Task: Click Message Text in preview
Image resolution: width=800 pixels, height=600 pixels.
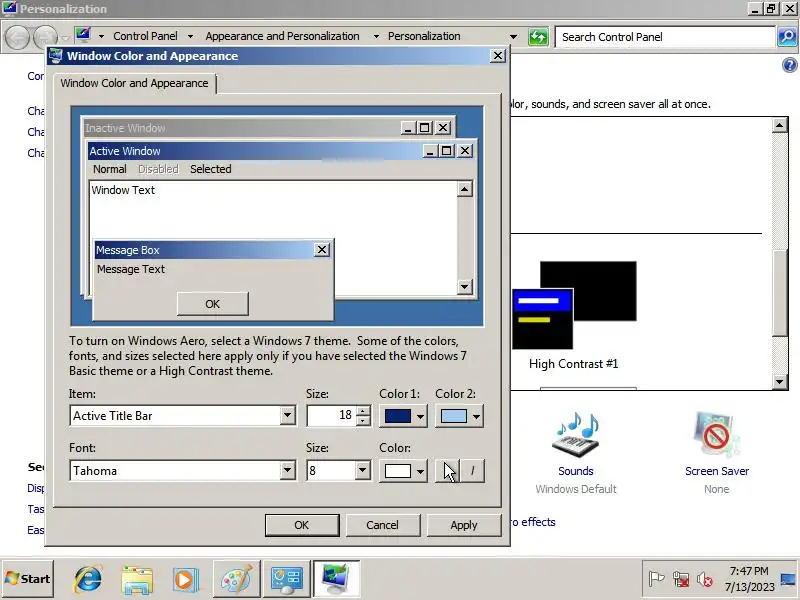Action: (131, 269)
